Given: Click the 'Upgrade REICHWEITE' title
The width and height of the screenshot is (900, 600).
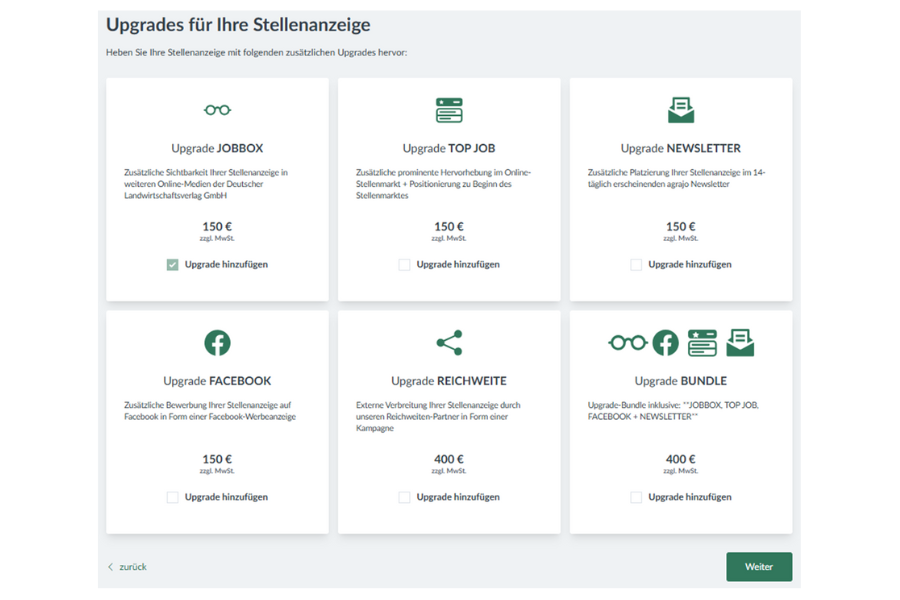Looking at the screenshot, I should (x=449, y=381).
